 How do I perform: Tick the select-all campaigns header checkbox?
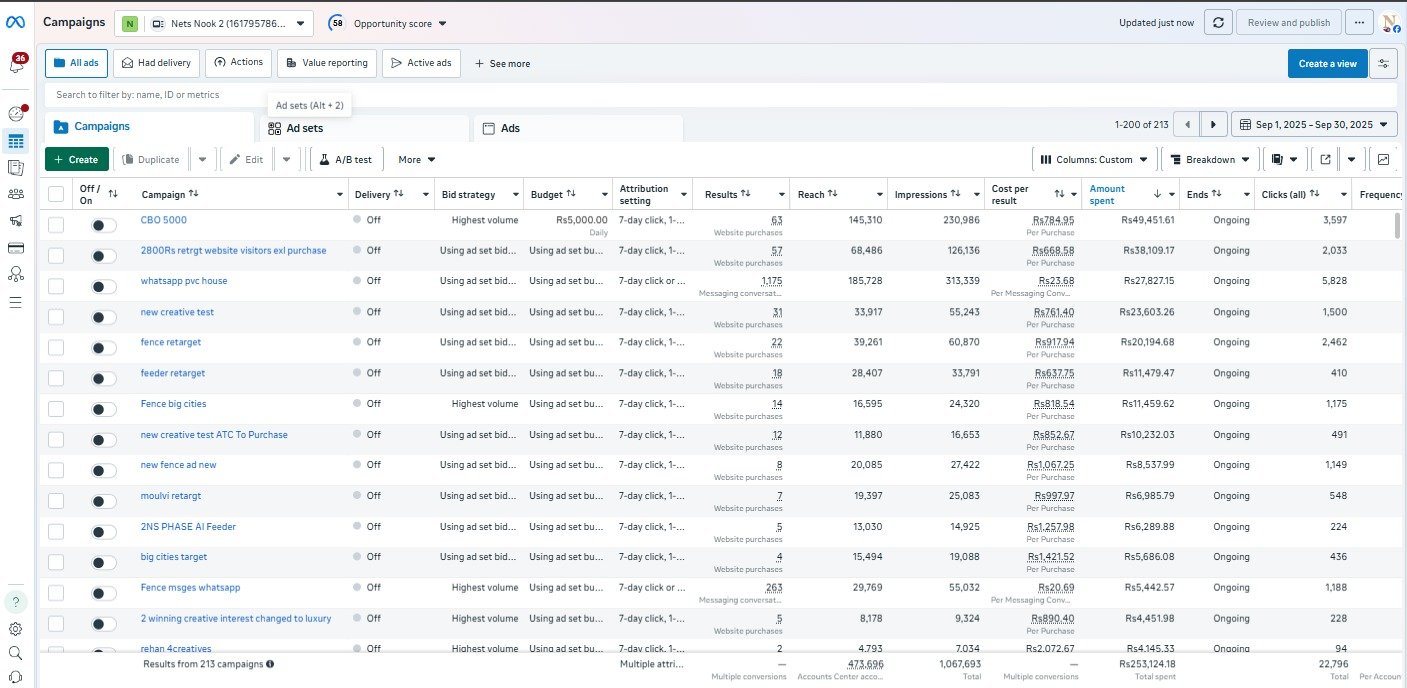click(x=56, y=194)
